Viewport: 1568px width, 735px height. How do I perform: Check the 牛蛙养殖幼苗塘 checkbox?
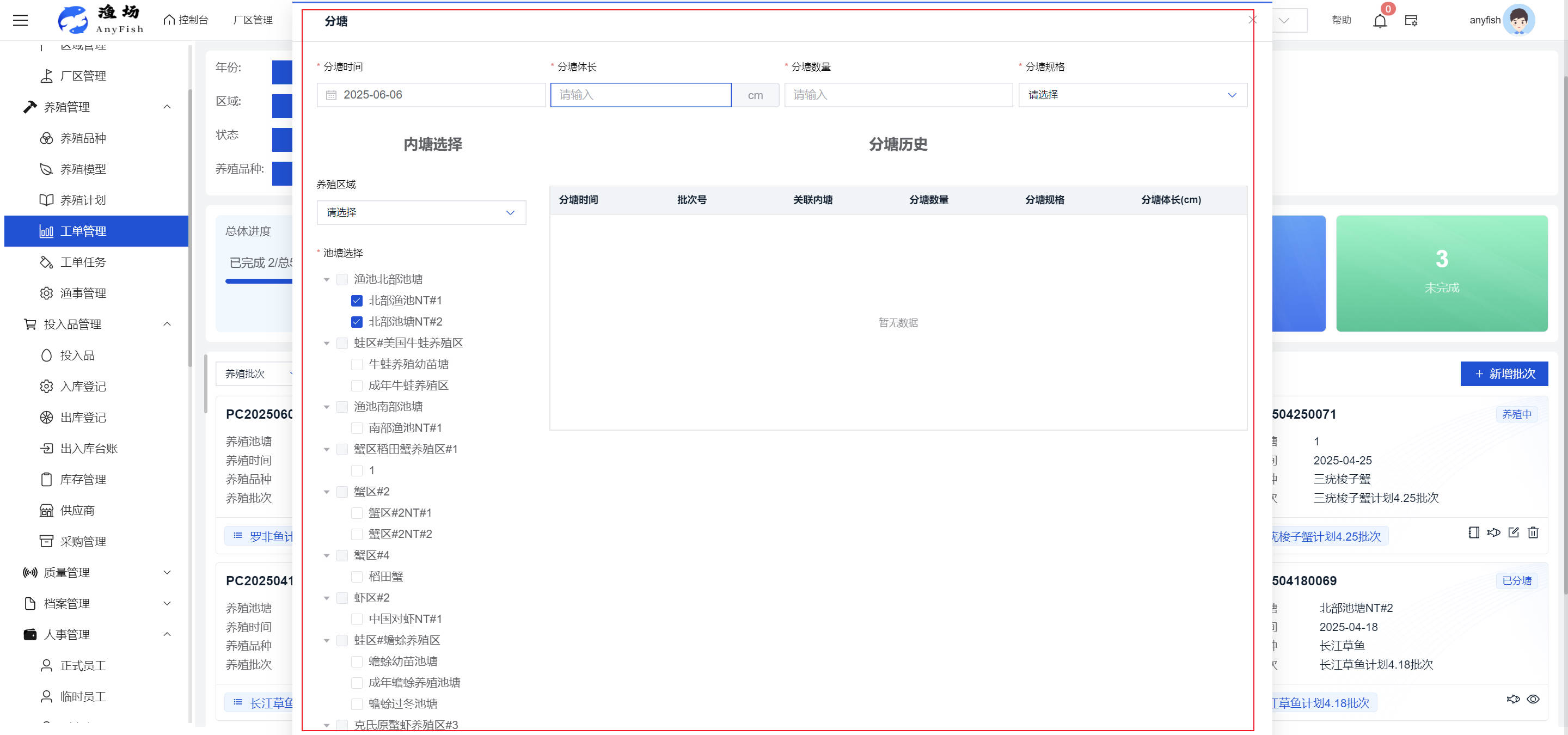(357, 364)
